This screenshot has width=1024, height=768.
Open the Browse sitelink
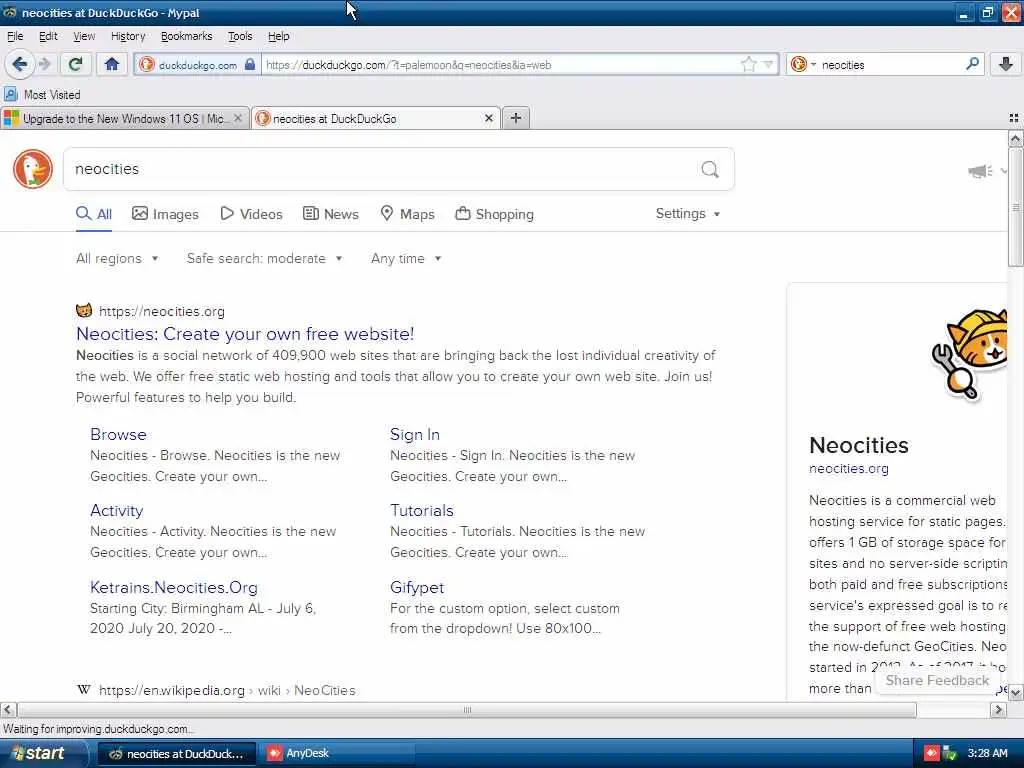pos(118,434)
